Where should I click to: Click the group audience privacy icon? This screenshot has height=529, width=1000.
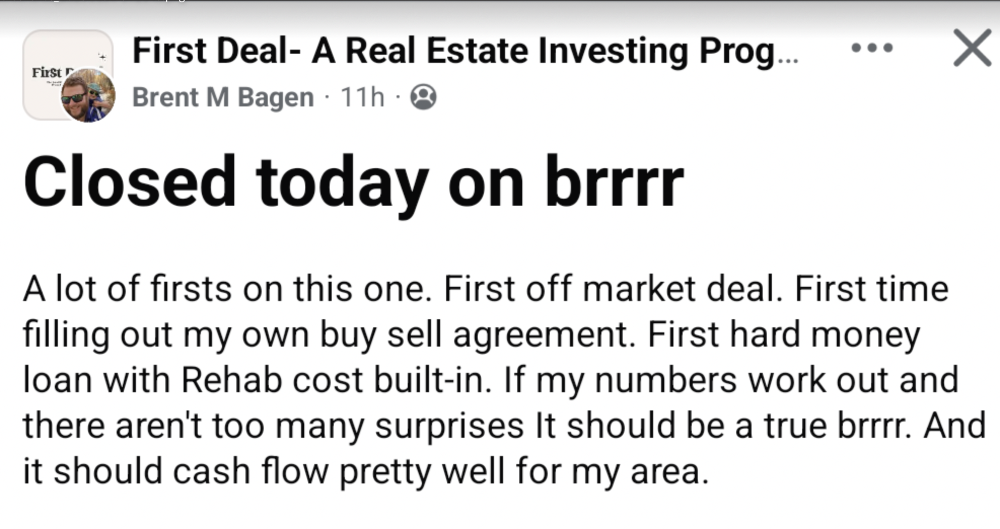pos(424,97)
